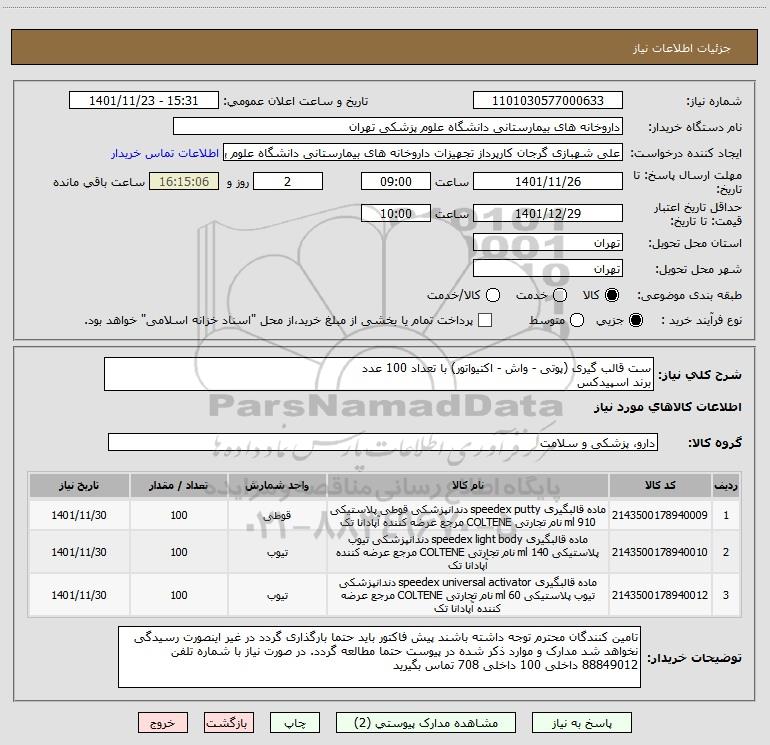Select the متوسط purchase type radio

[577, 320]
